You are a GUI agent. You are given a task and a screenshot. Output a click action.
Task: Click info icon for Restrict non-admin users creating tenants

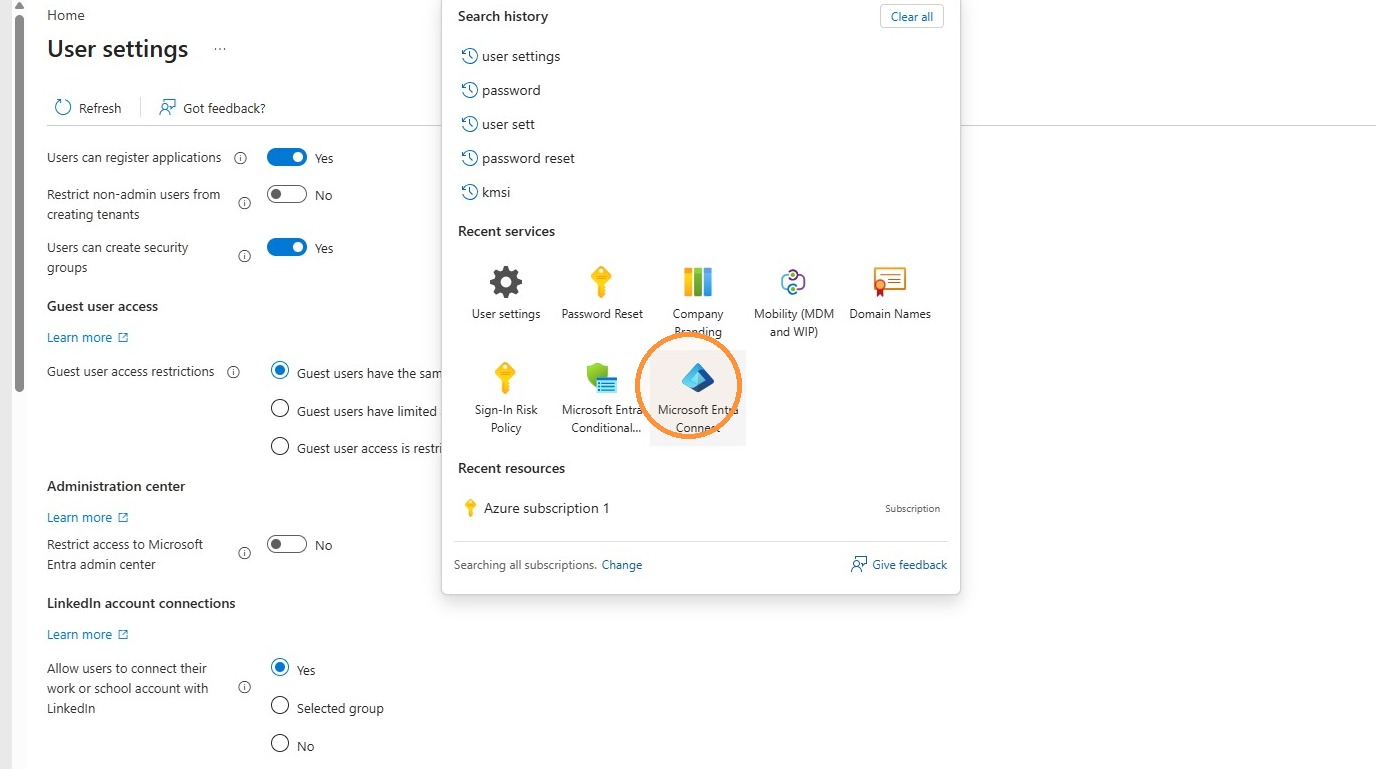point(244,204)
